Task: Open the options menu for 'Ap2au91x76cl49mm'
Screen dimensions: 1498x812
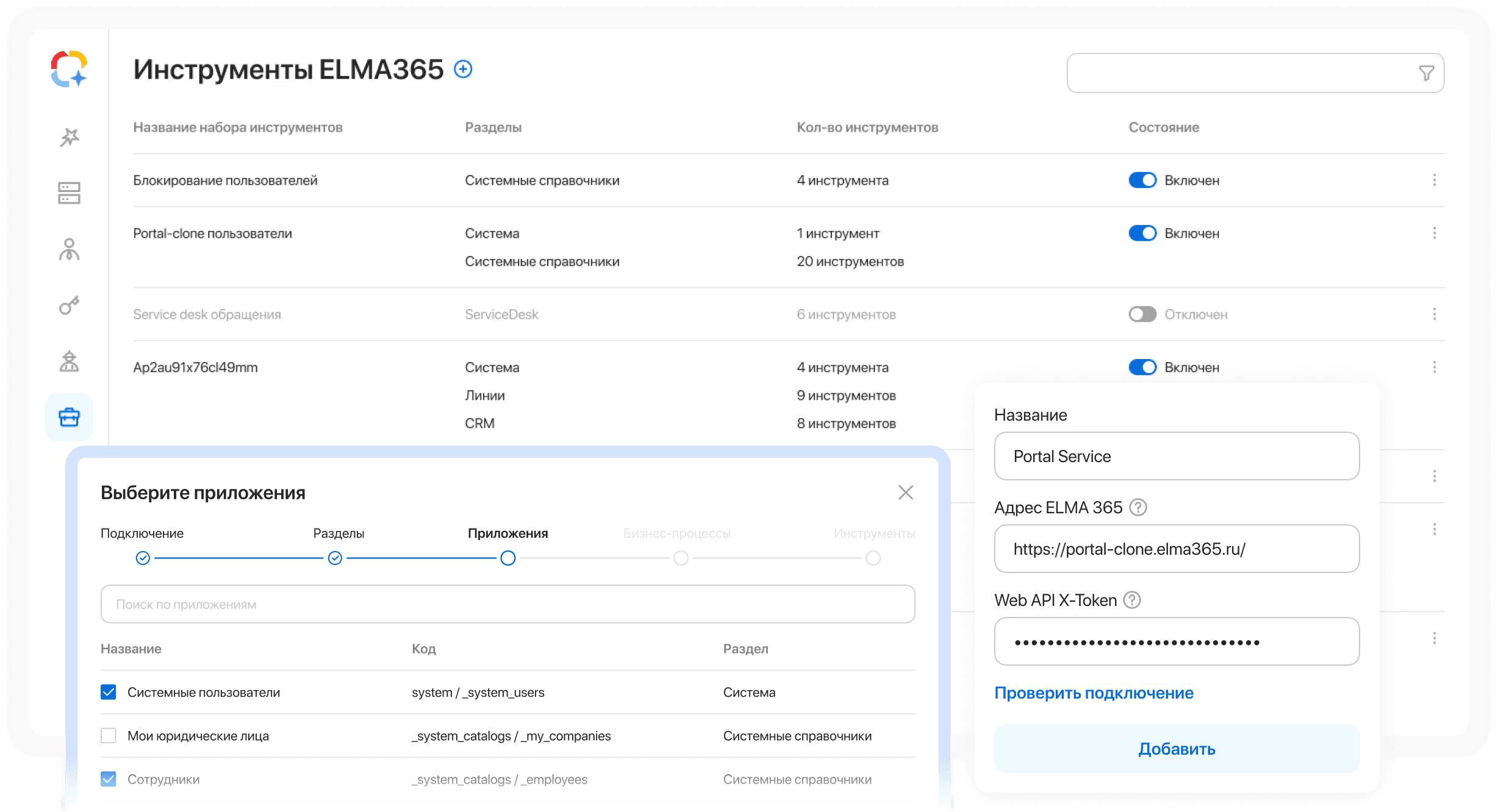Action: 1435,367
